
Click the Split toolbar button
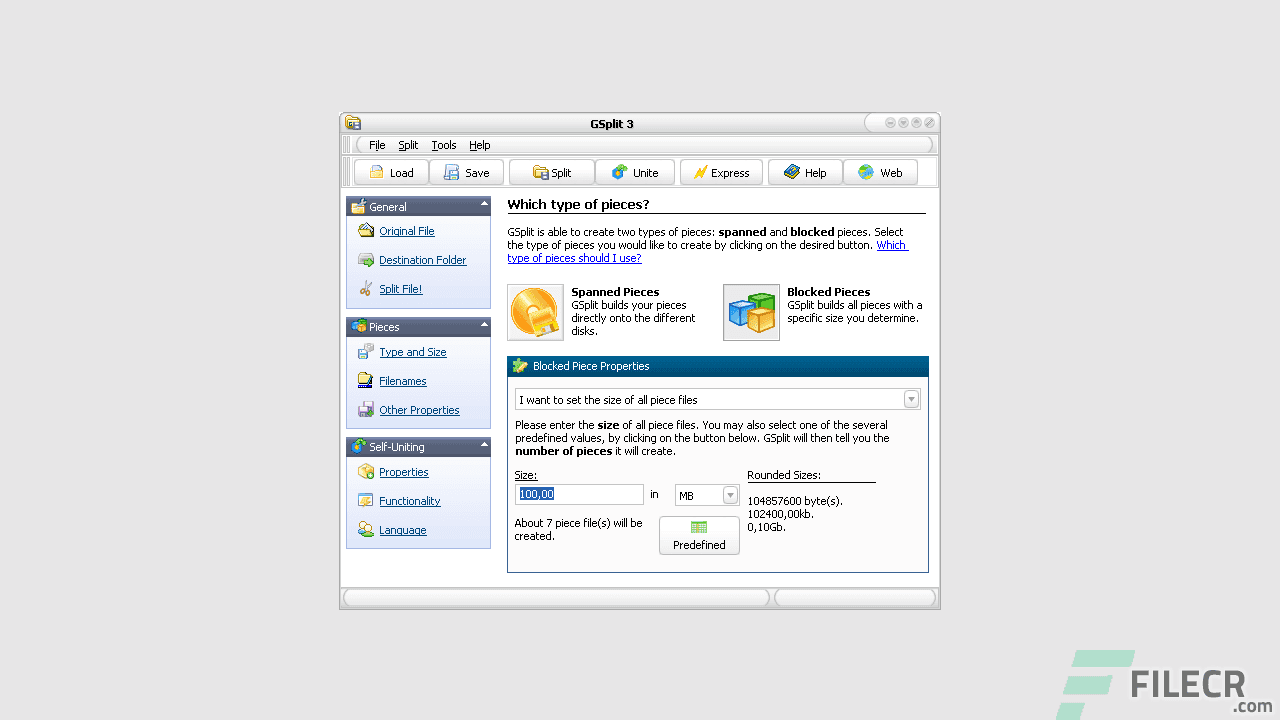552,172
